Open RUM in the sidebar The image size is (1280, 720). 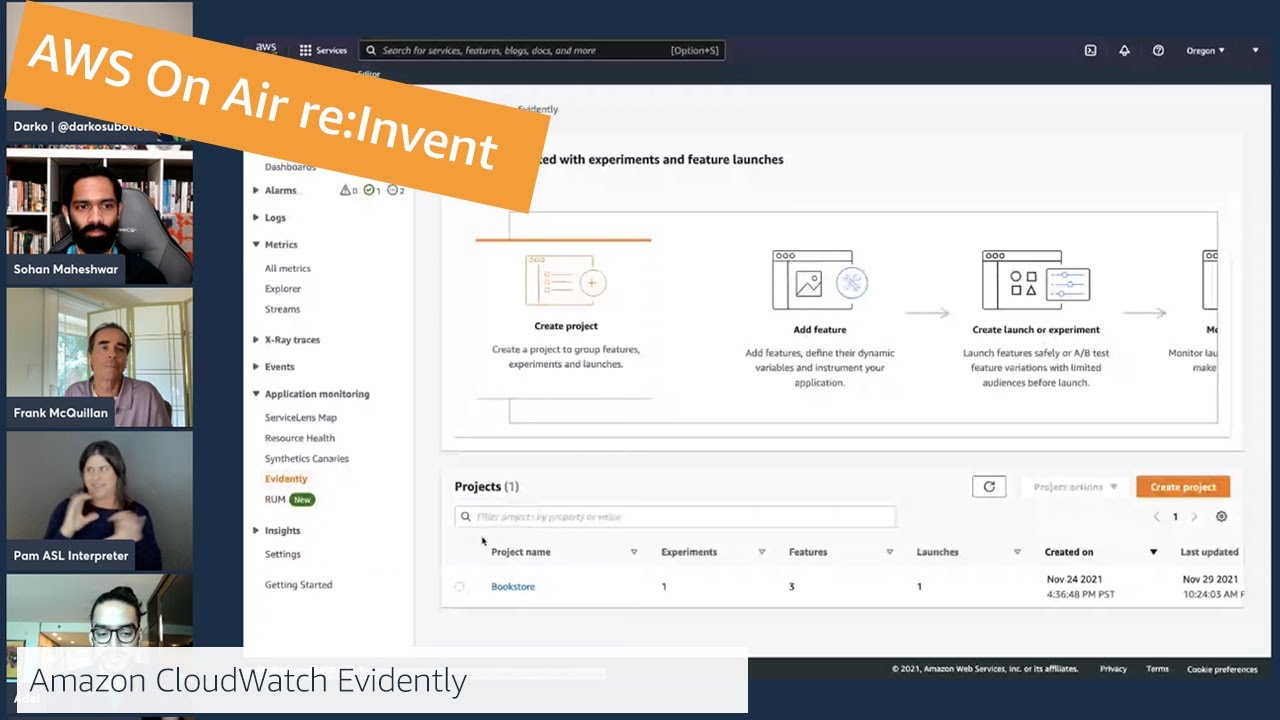[x=275, y=499]
